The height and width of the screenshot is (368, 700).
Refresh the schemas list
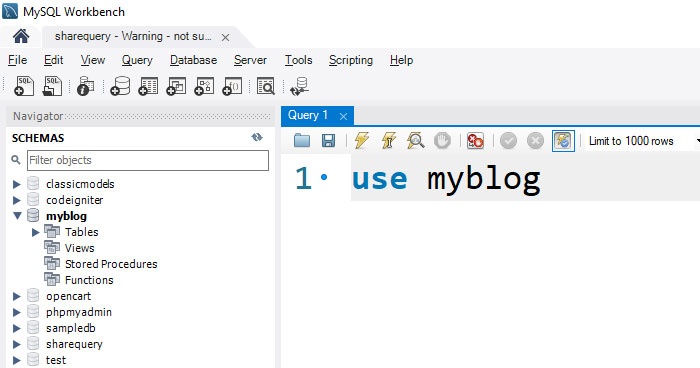[x=257, y=137]
